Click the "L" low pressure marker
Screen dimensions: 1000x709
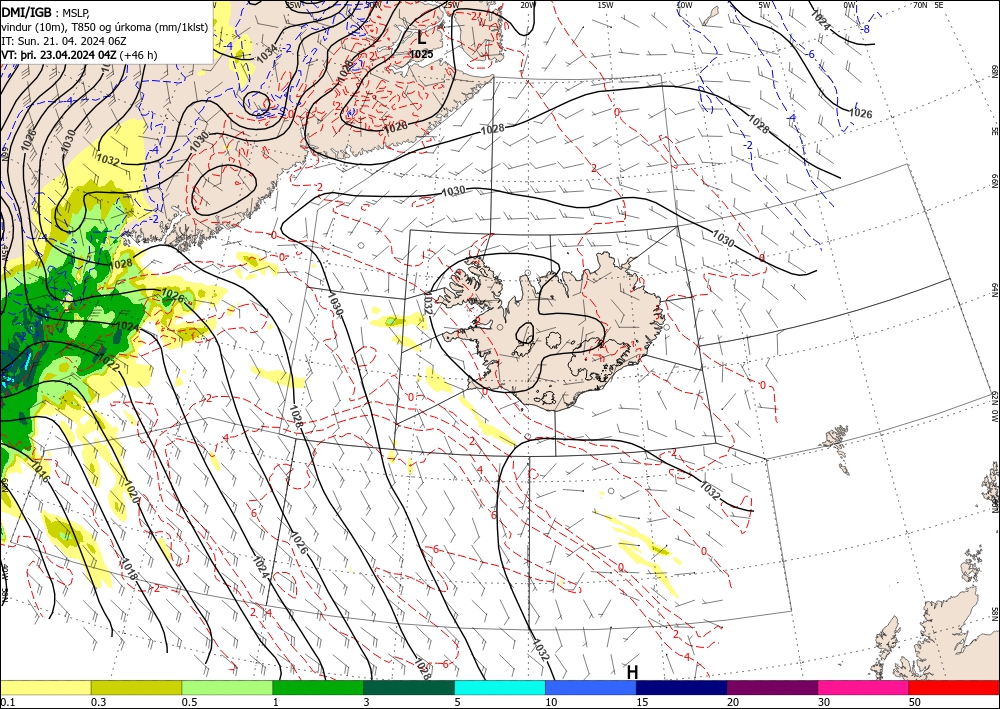click(422, 37)
